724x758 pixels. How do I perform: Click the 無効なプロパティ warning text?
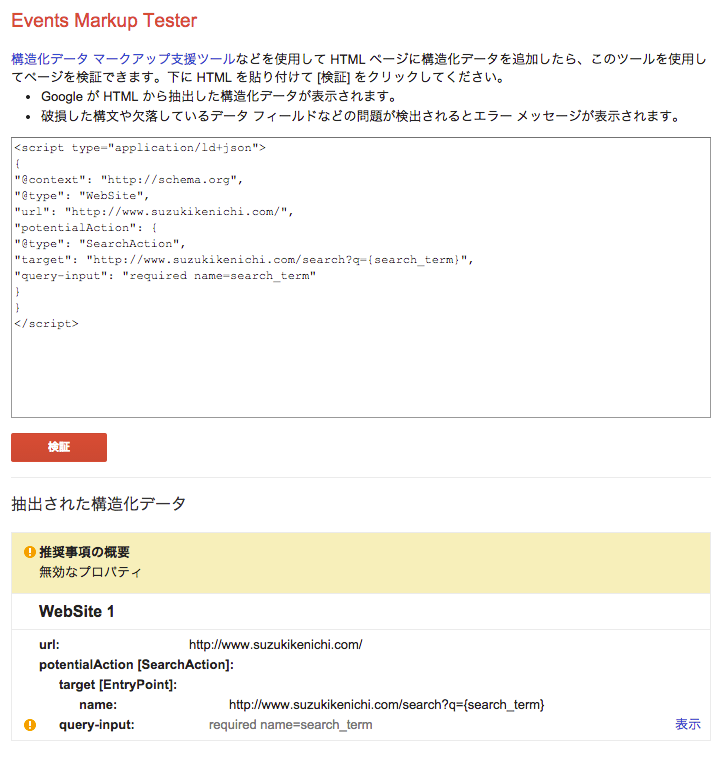90,572
